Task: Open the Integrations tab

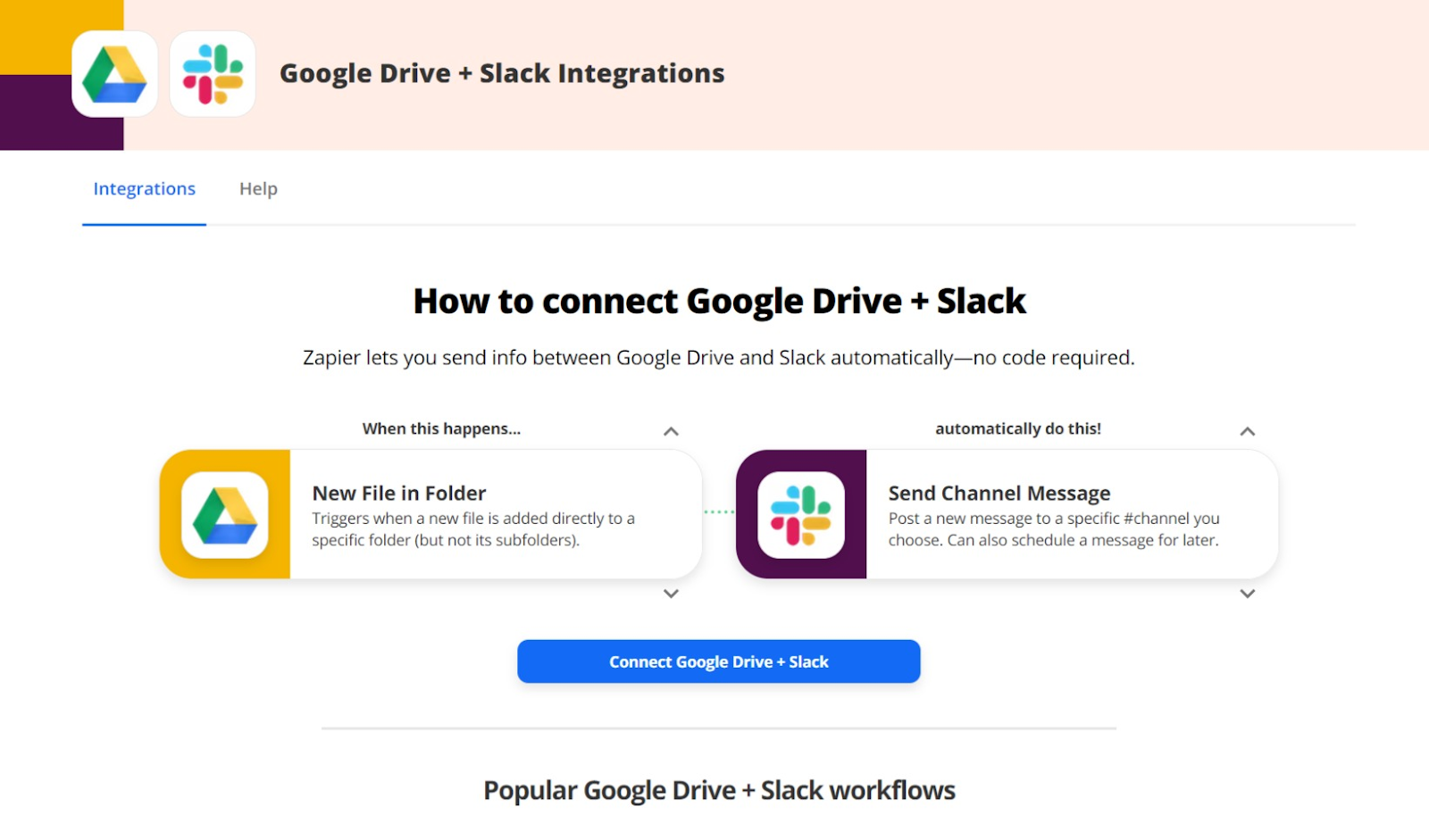Action: pyautogui.click(x=144, y=189)
